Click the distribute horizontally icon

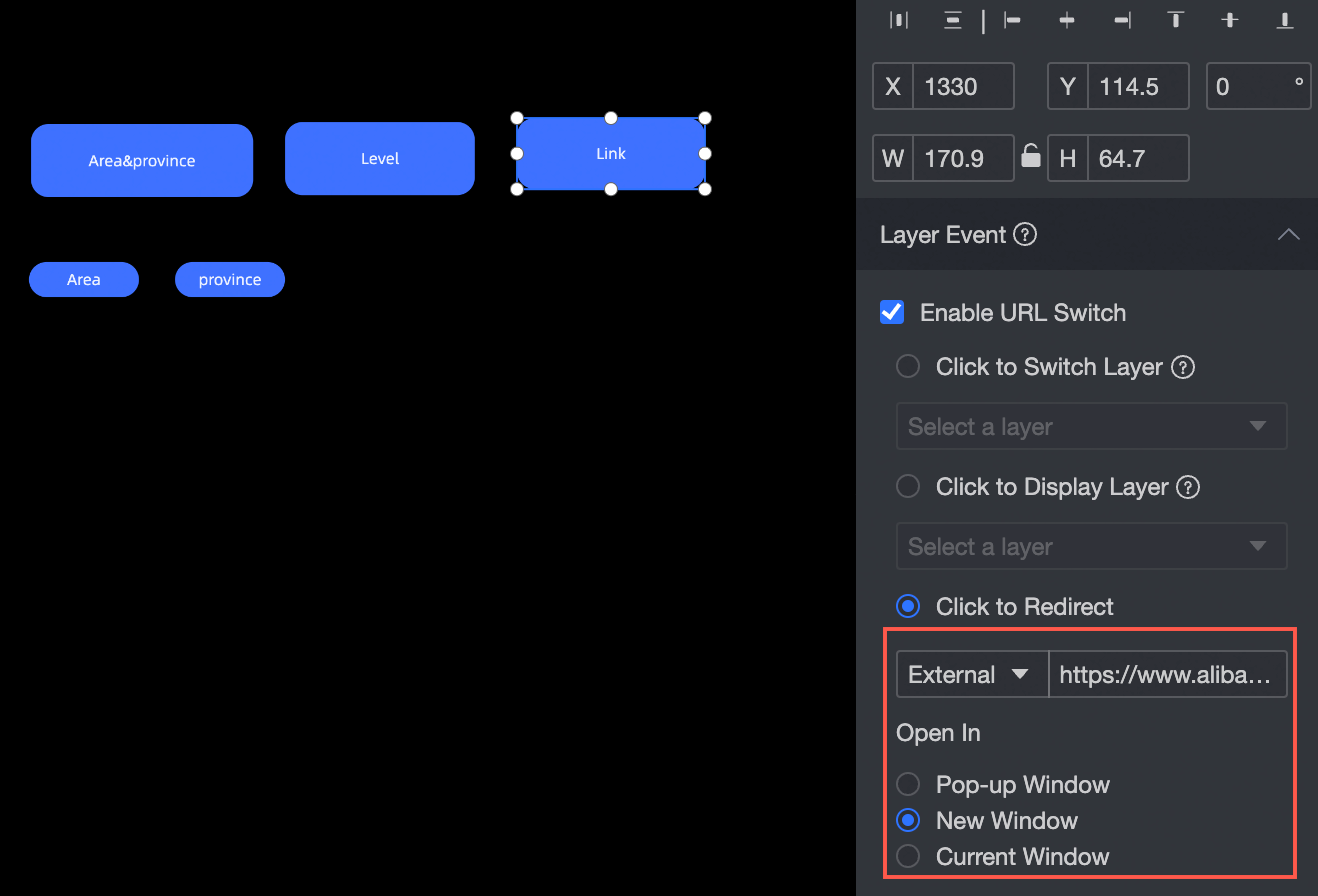(898, 20)
